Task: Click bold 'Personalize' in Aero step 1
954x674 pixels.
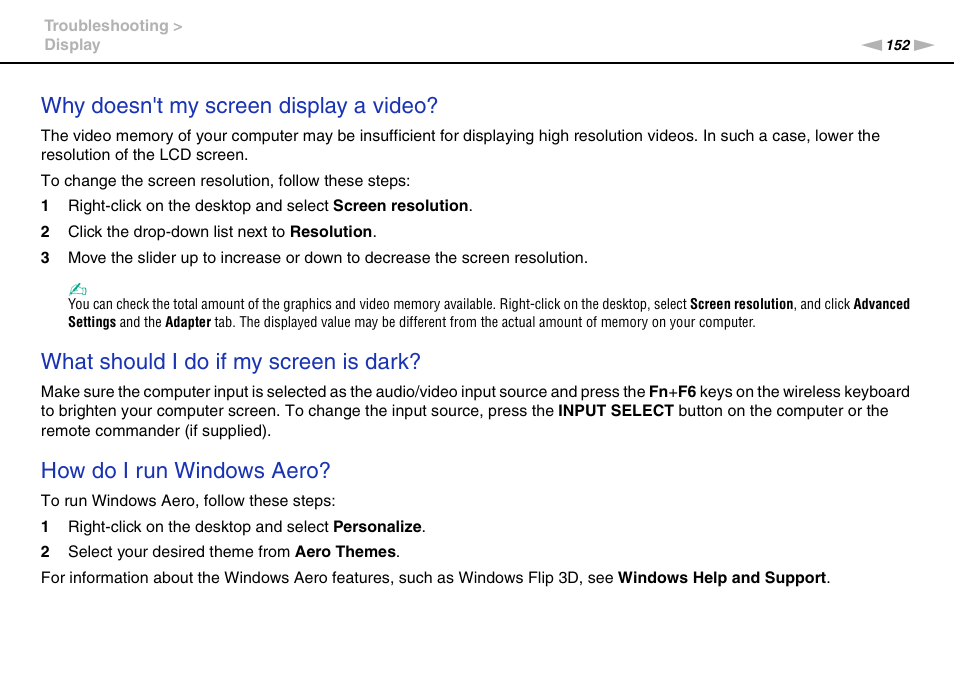Action: pos(377,527)
